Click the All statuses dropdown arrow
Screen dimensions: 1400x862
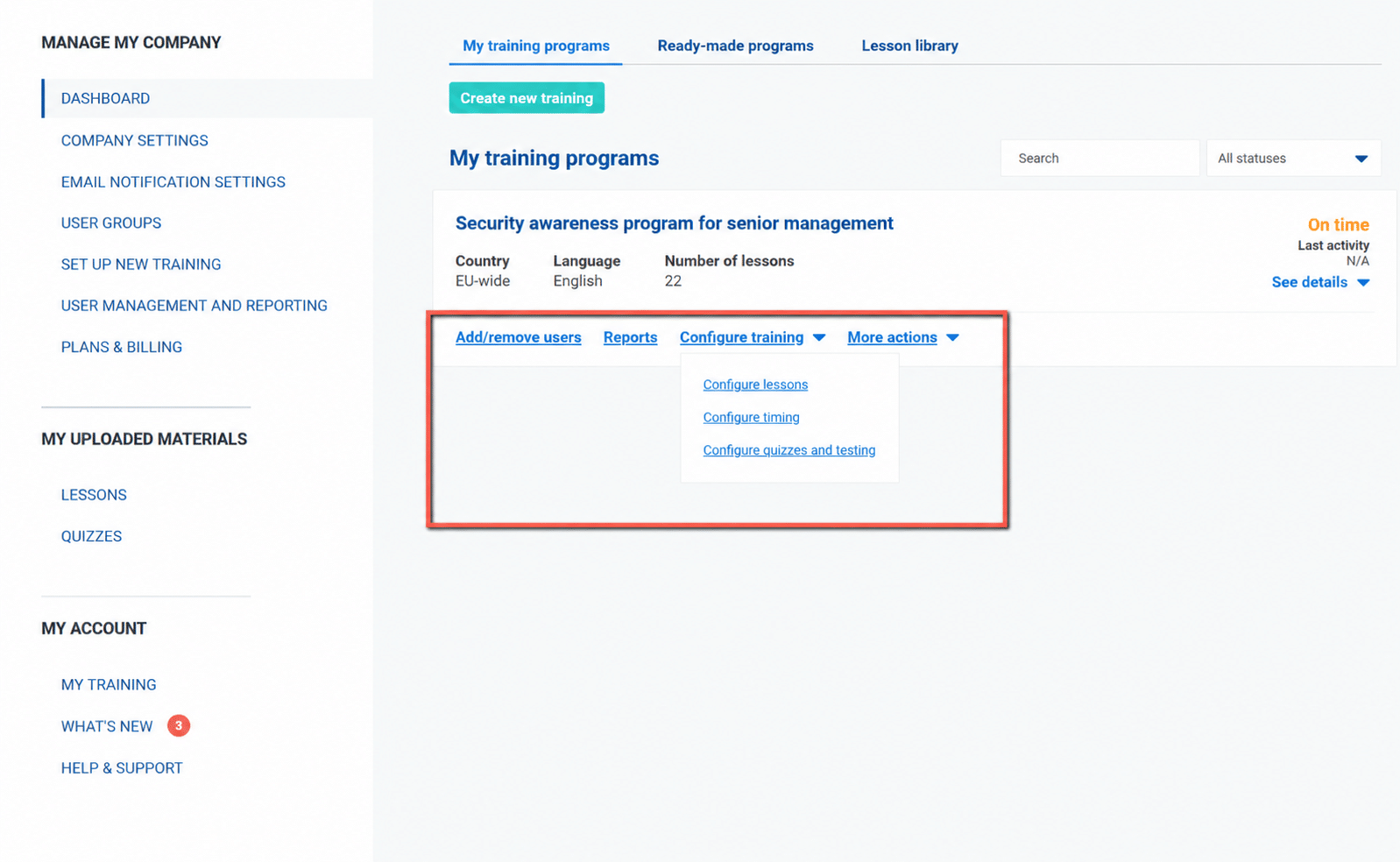coord(1361,159)
